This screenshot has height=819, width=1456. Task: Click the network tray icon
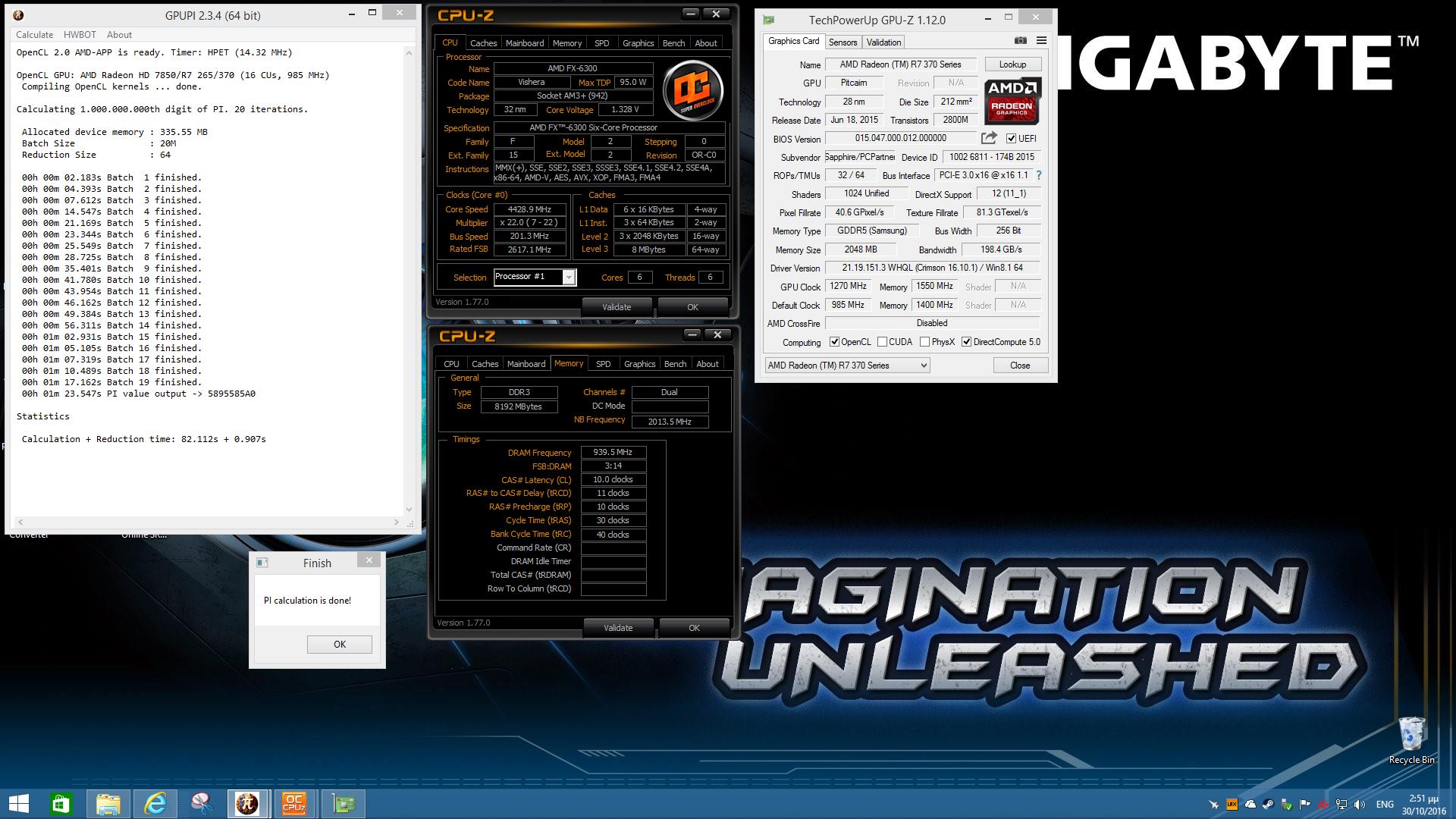(x=1341, y=805)
